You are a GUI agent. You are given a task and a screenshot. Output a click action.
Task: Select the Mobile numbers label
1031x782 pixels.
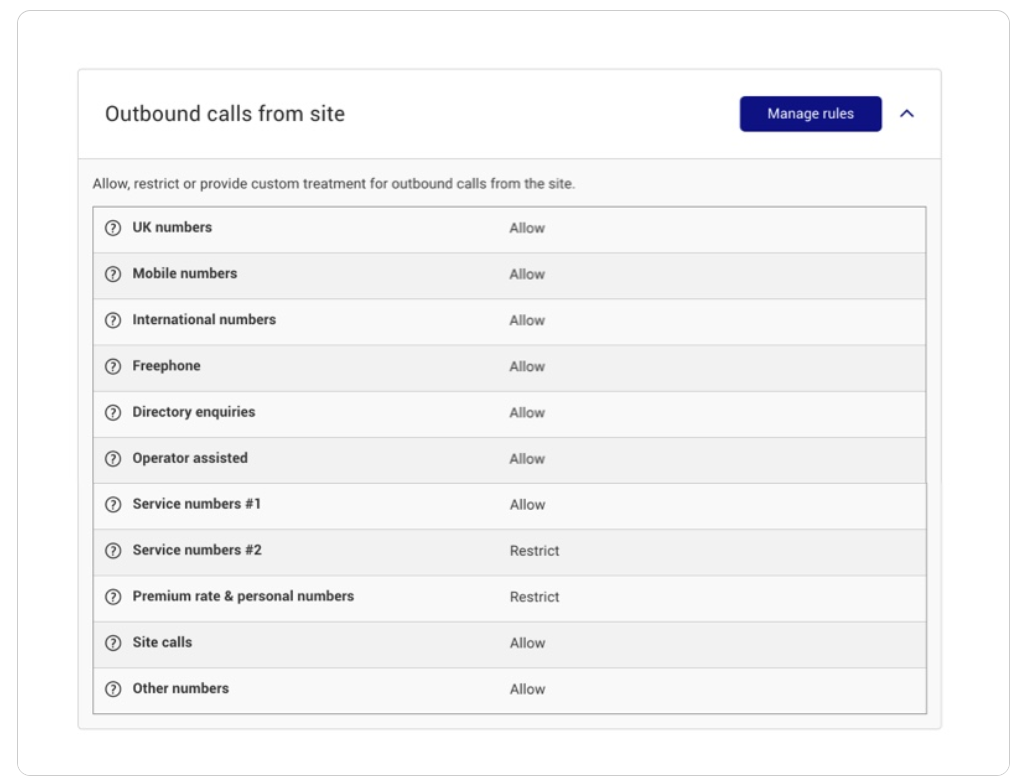coord(185,274)
